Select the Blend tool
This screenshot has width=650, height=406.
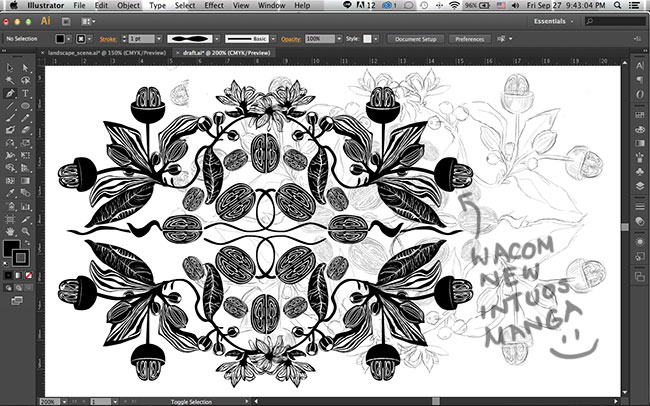pos(25,193)
